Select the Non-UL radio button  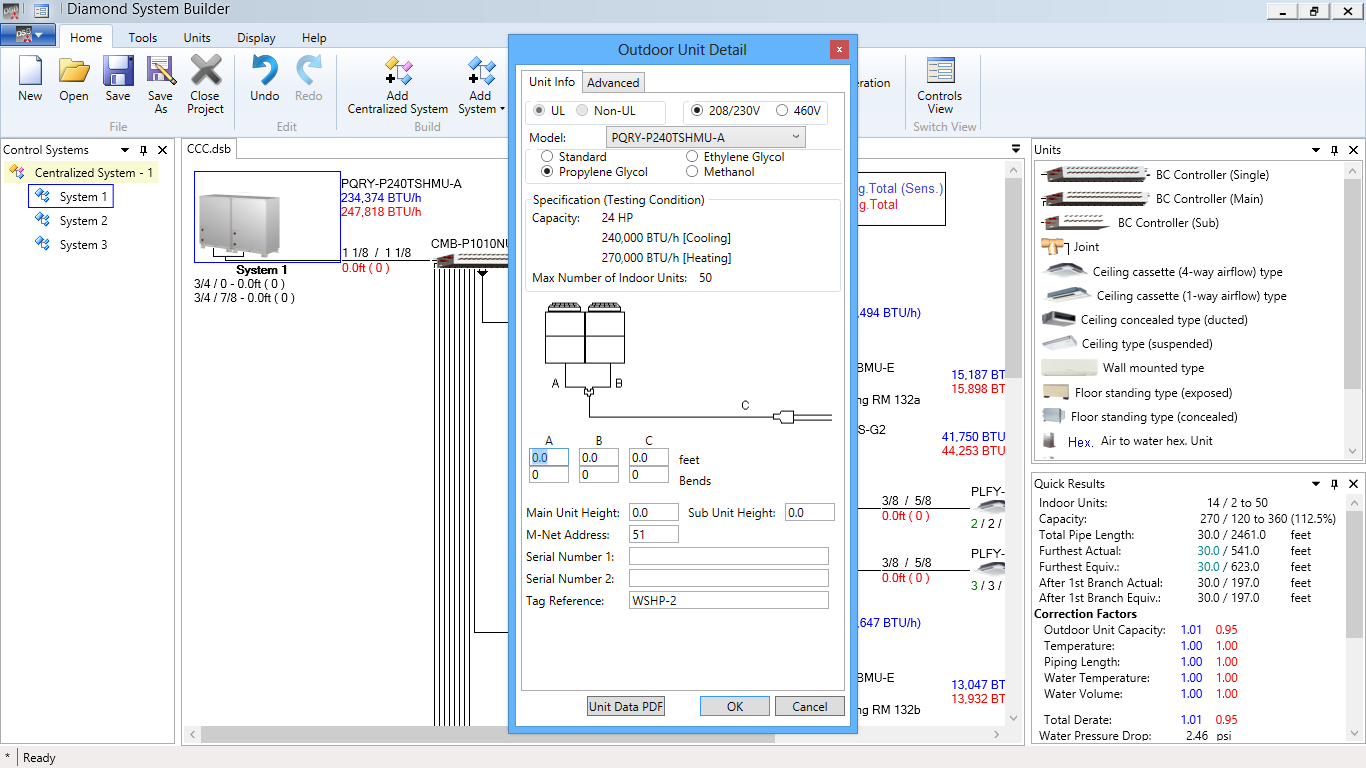[583, 111]
